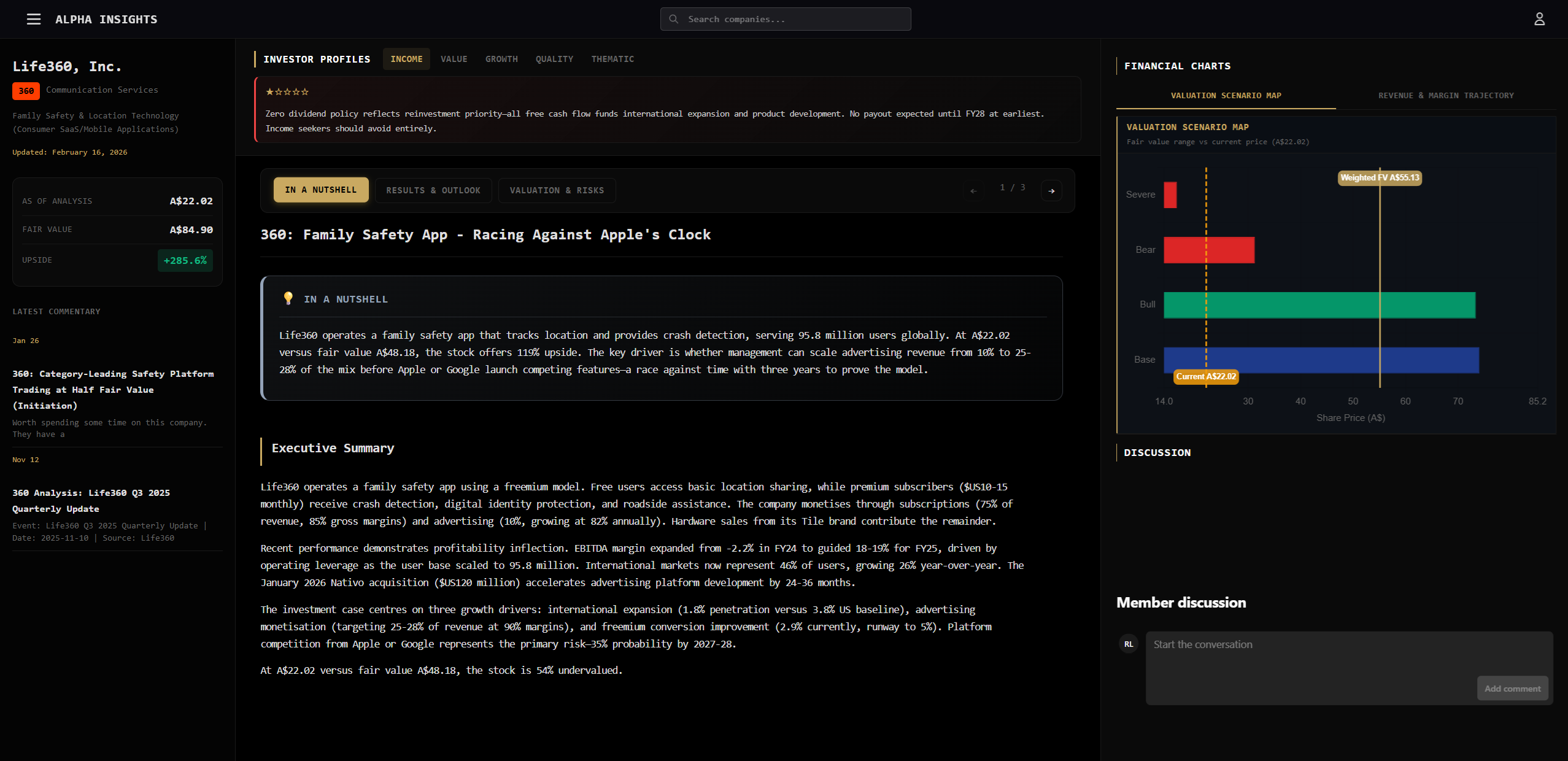Switch to the VALUE investor profile

pos(454,59)
